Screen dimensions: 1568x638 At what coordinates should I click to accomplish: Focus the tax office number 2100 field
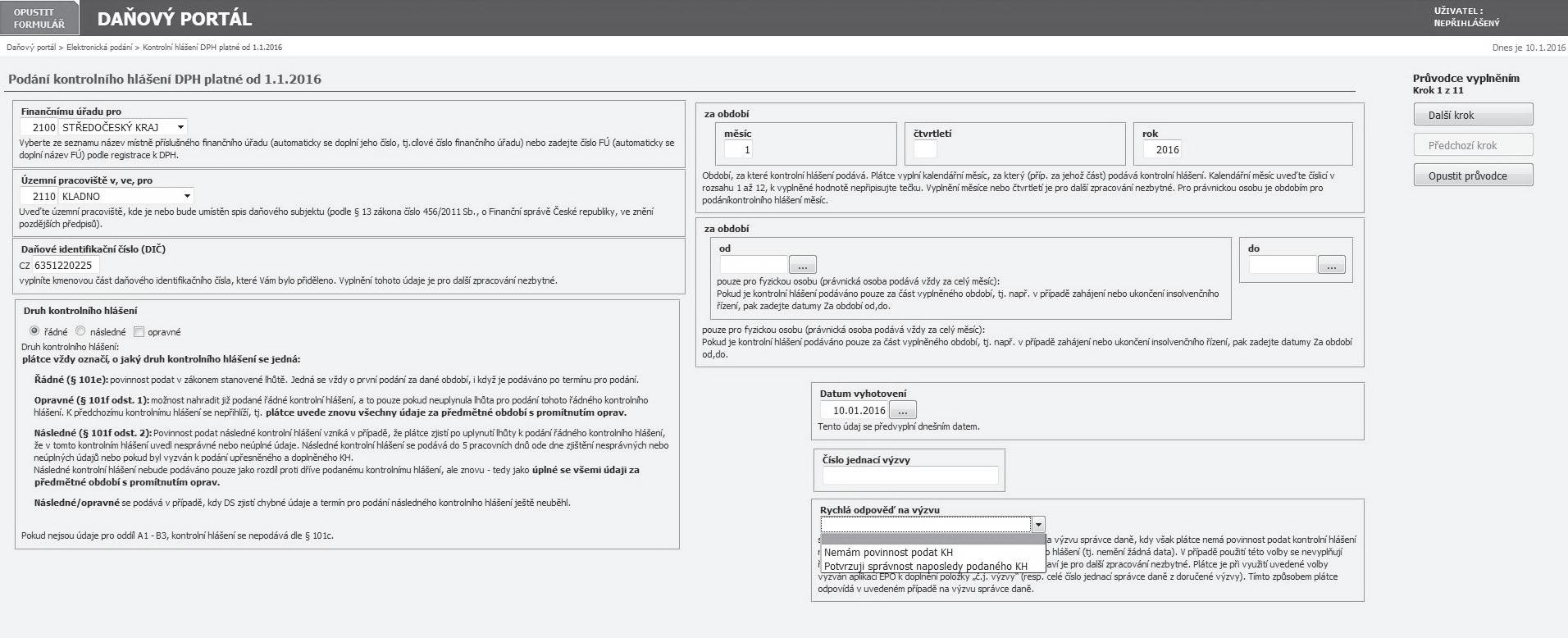pos(39,127)
